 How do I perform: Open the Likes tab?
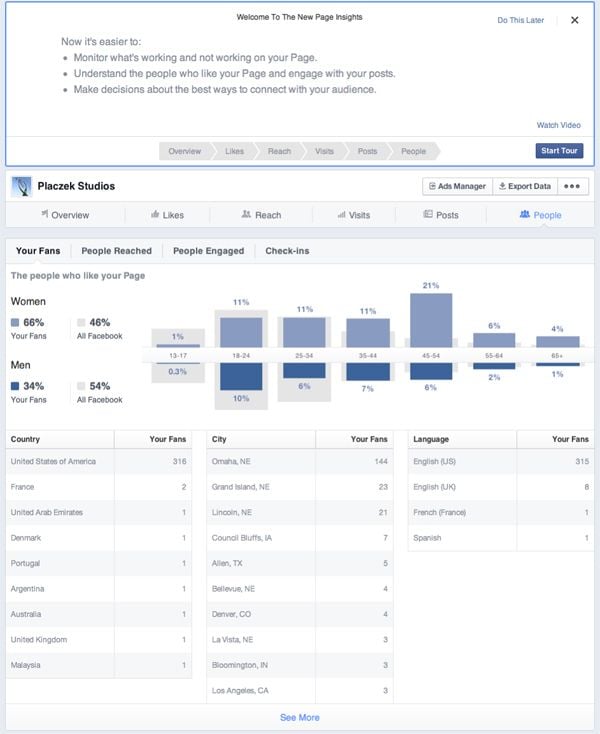point(169,215)
